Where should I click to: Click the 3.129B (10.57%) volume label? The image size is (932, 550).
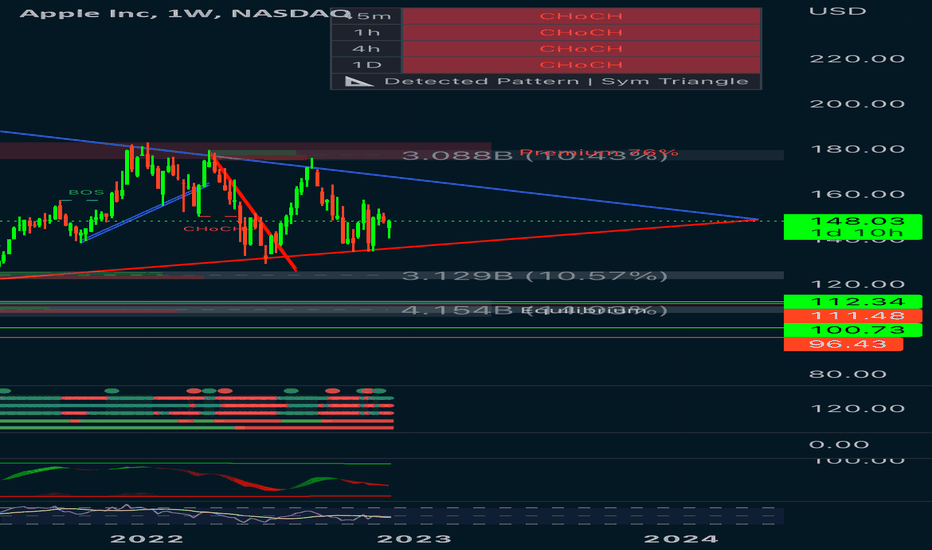coord(534,276)
